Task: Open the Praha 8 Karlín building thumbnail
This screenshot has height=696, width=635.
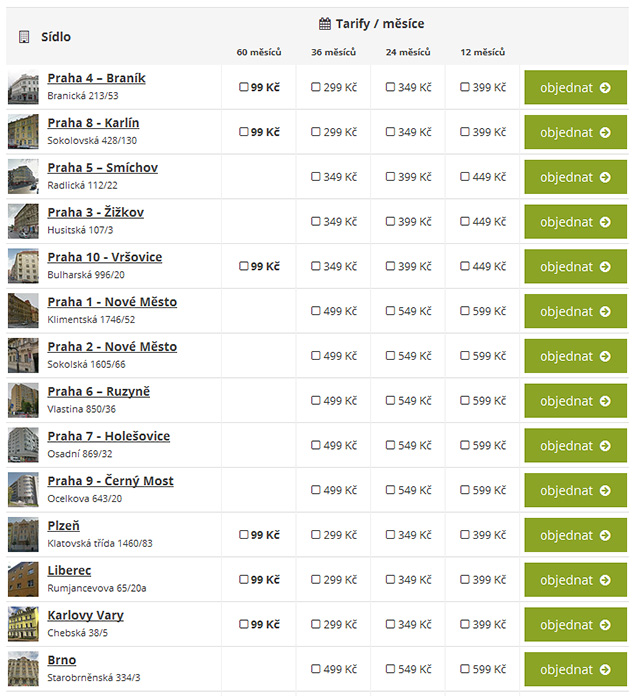Action: (23, 132)
